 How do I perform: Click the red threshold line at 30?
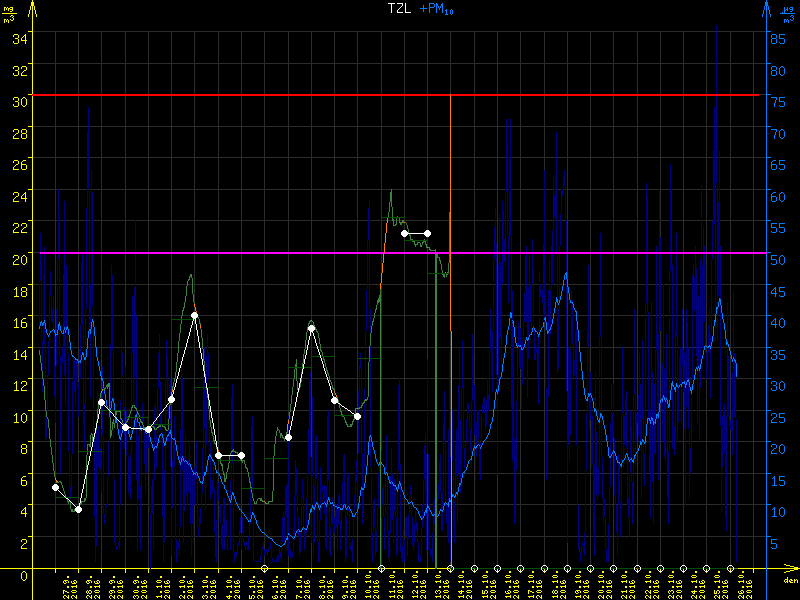pyautogui.click(x=250, y=95)
